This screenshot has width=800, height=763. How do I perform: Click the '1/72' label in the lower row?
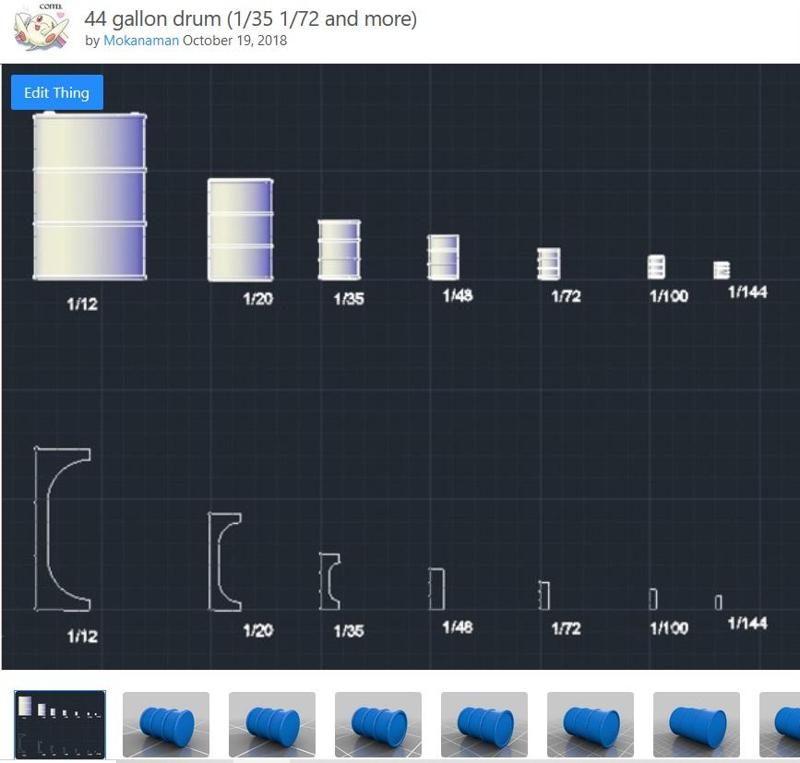pos(566,628)
